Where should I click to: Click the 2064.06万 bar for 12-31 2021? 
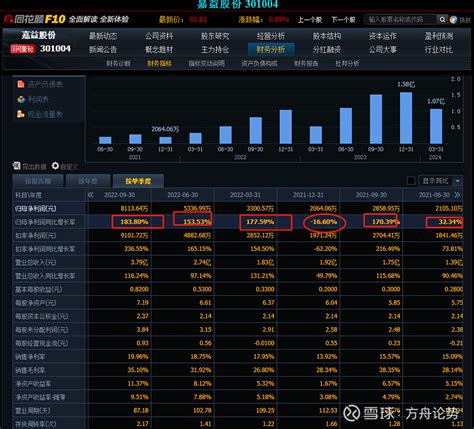click(x=165, y=140)
